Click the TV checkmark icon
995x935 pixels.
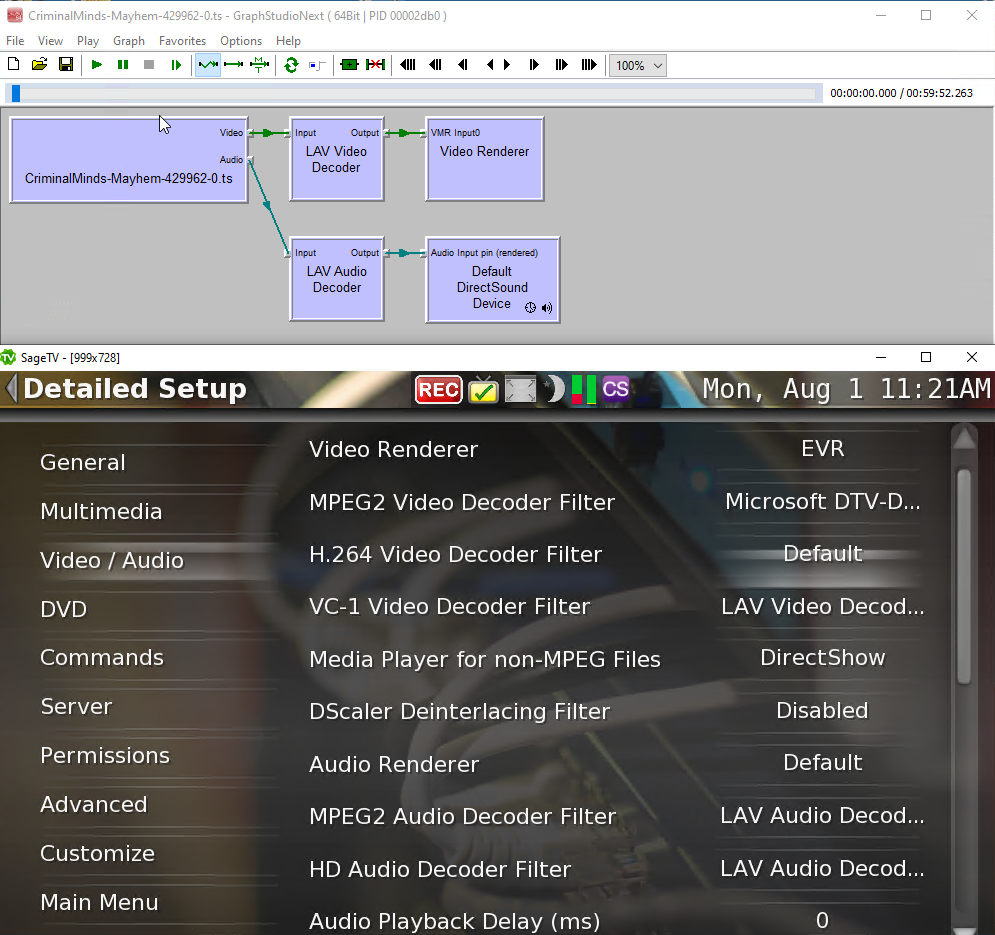(483, 390)
